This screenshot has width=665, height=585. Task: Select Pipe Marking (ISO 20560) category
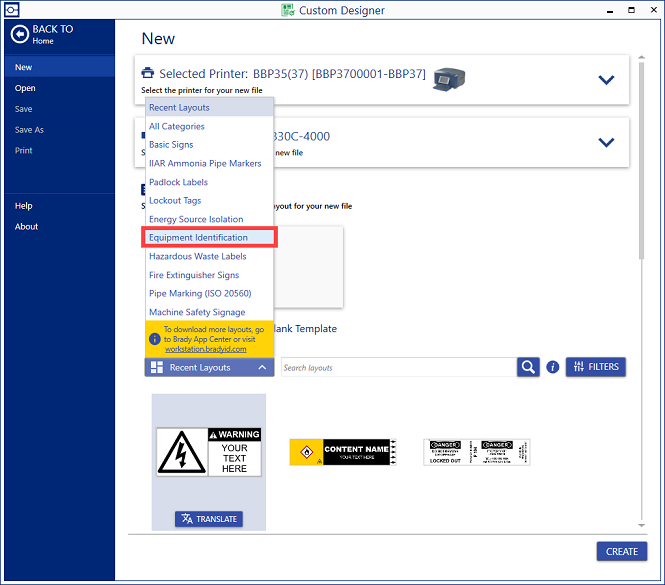(x=210, y=293)
